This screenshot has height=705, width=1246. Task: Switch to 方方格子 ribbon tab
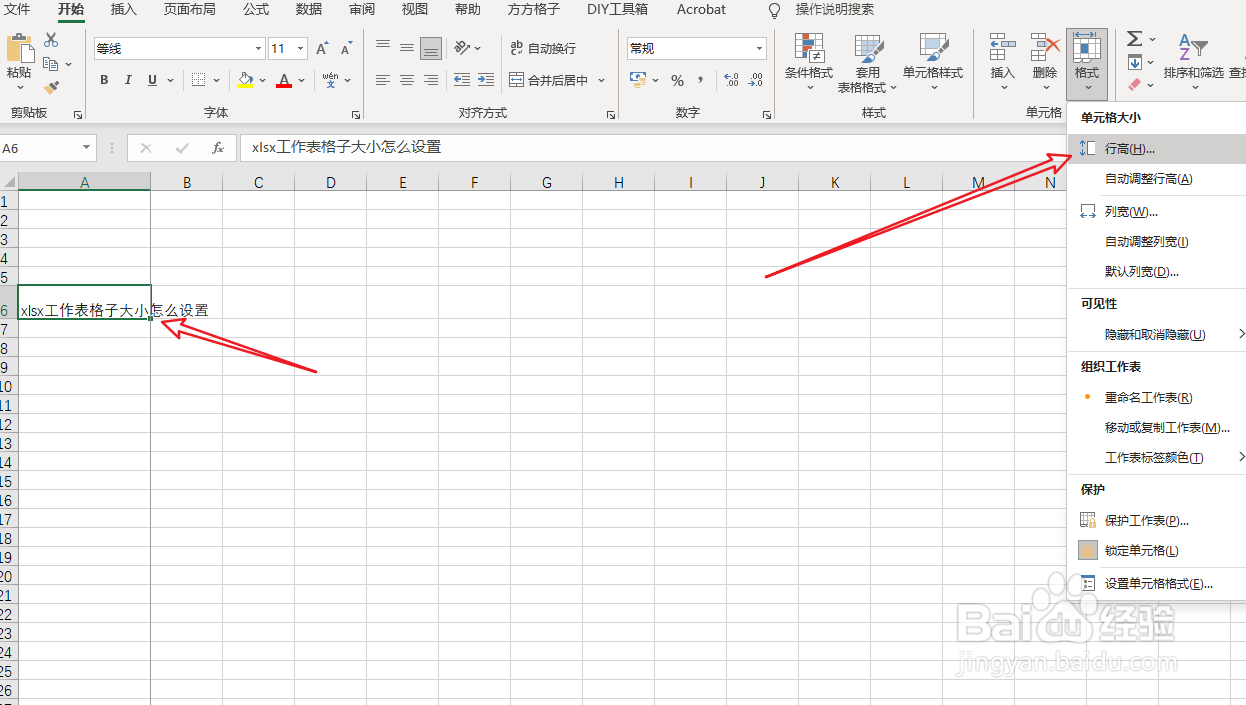click(x=534, y=10)
